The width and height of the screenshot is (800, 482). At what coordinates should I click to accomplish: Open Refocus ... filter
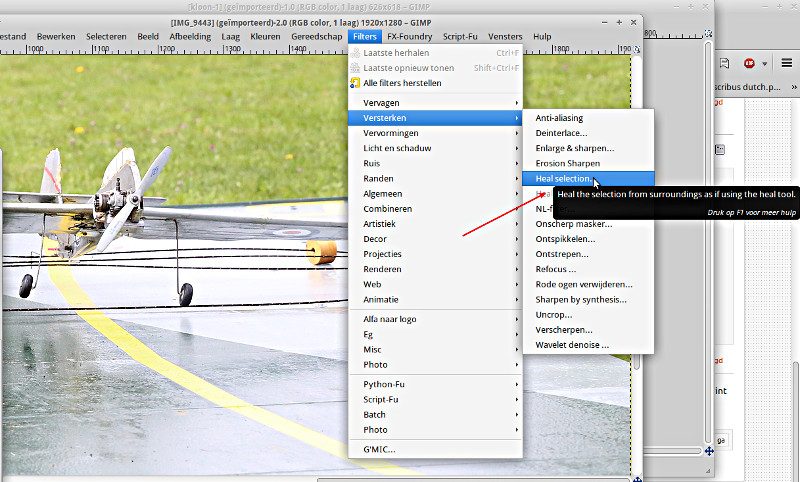(588, 269)
